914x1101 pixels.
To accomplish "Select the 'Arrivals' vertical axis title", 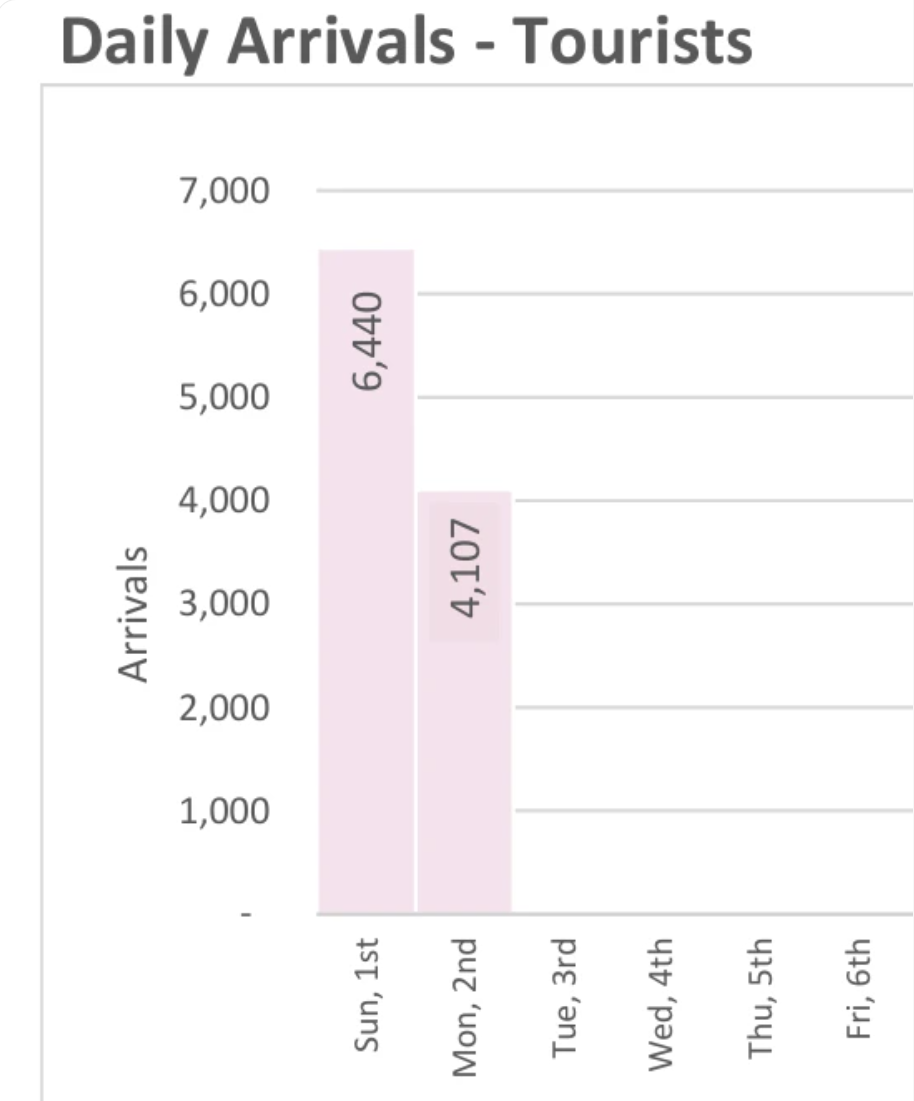I will pos(134,614).
